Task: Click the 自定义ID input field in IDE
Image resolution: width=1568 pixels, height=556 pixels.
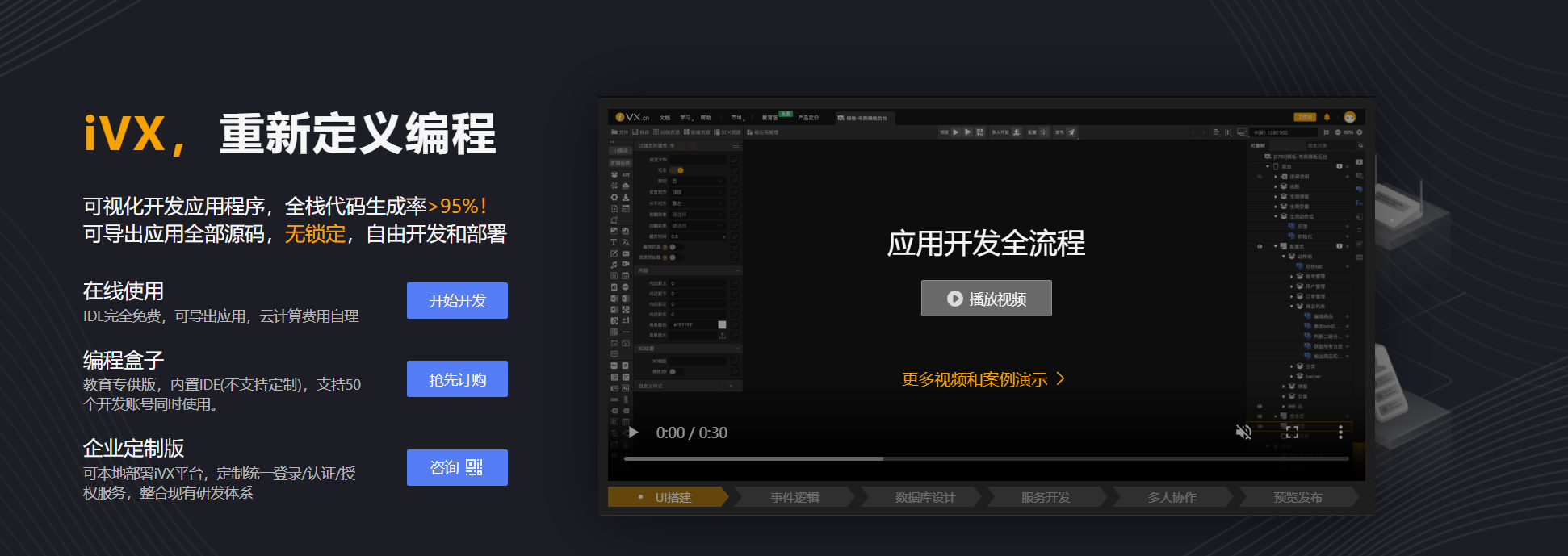Action: [698, 160]
